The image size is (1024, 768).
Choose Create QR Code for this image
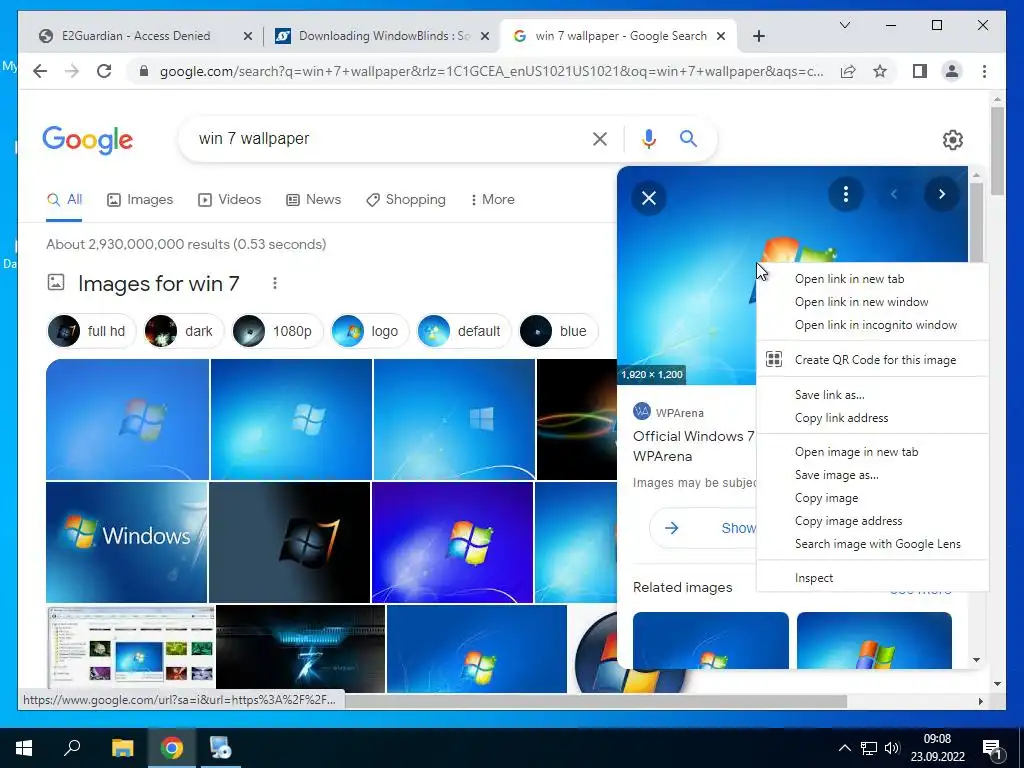coord(872,359)
